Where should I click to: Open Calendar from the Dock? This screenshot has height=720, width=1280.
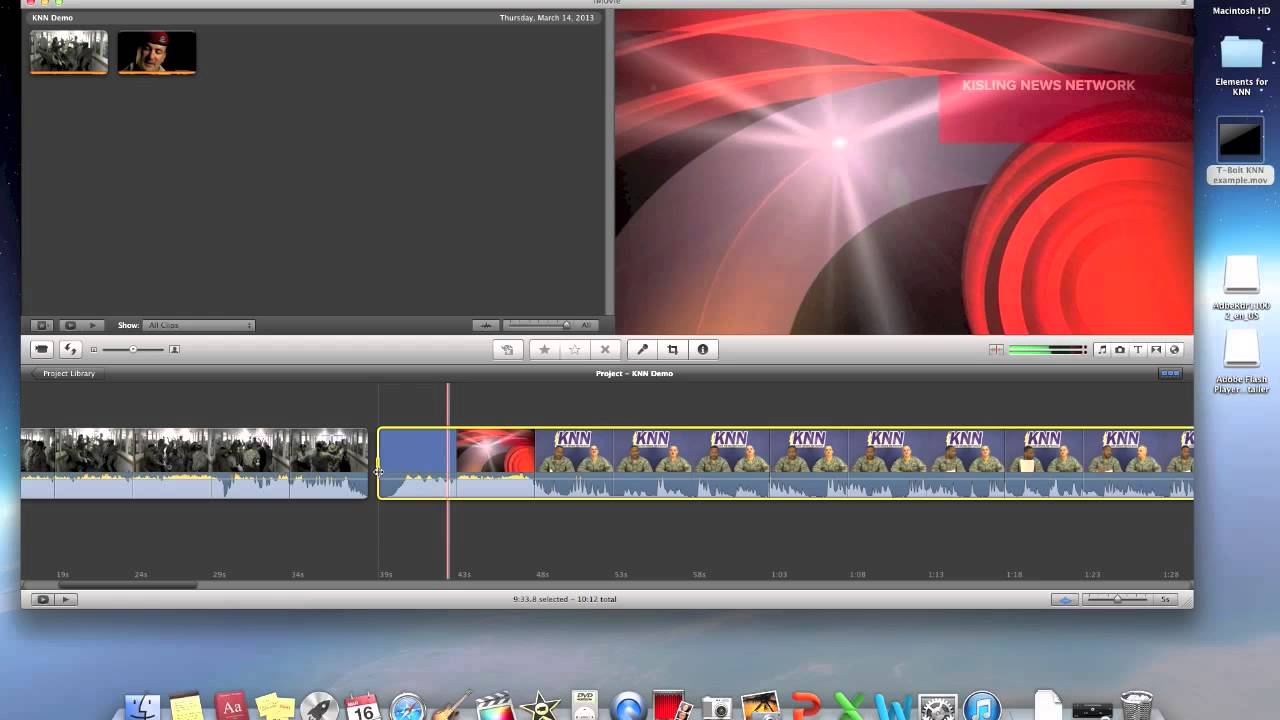pos(362,706)
